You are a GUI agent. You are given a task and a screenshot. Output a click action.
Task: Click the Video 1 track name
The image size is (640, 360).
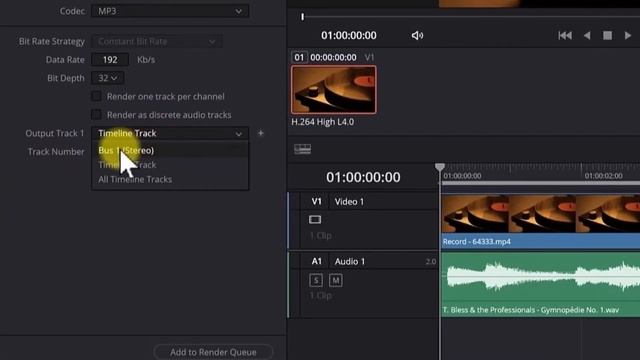(x=349, y=202)
